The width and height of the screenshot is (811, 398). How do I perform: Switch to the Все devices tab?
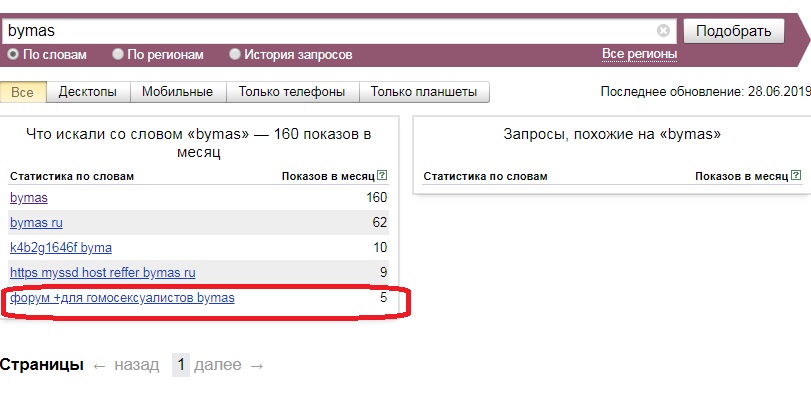23,92
